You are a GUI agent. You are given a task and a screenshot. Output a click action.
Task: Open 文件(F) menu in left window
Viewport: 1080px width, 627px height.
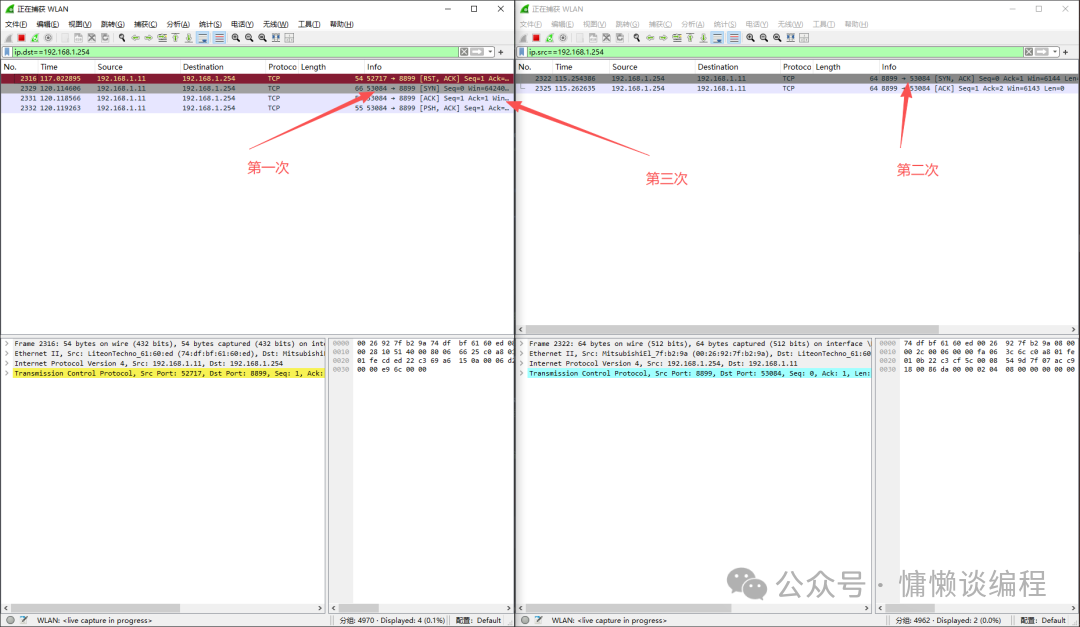16,24
